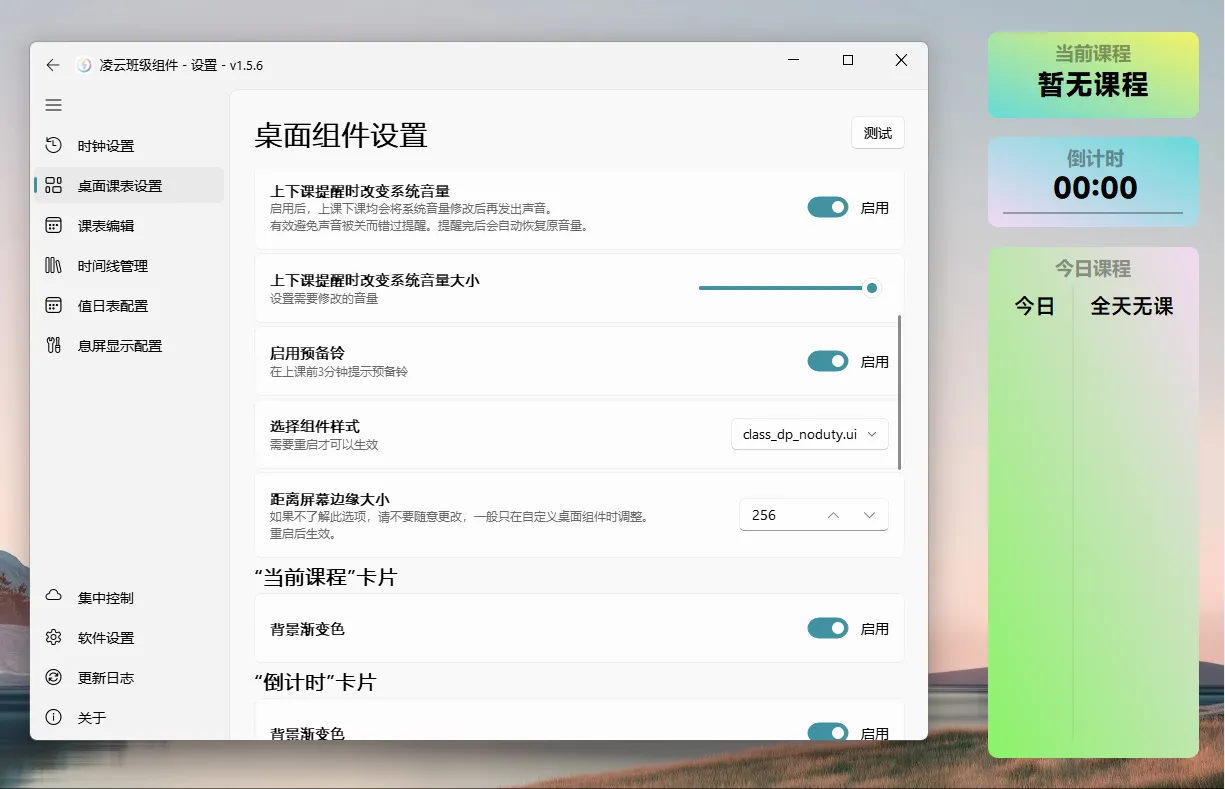Click the 当前课程 desktop widget
1225x789 pixels.
coord(1093,75)
